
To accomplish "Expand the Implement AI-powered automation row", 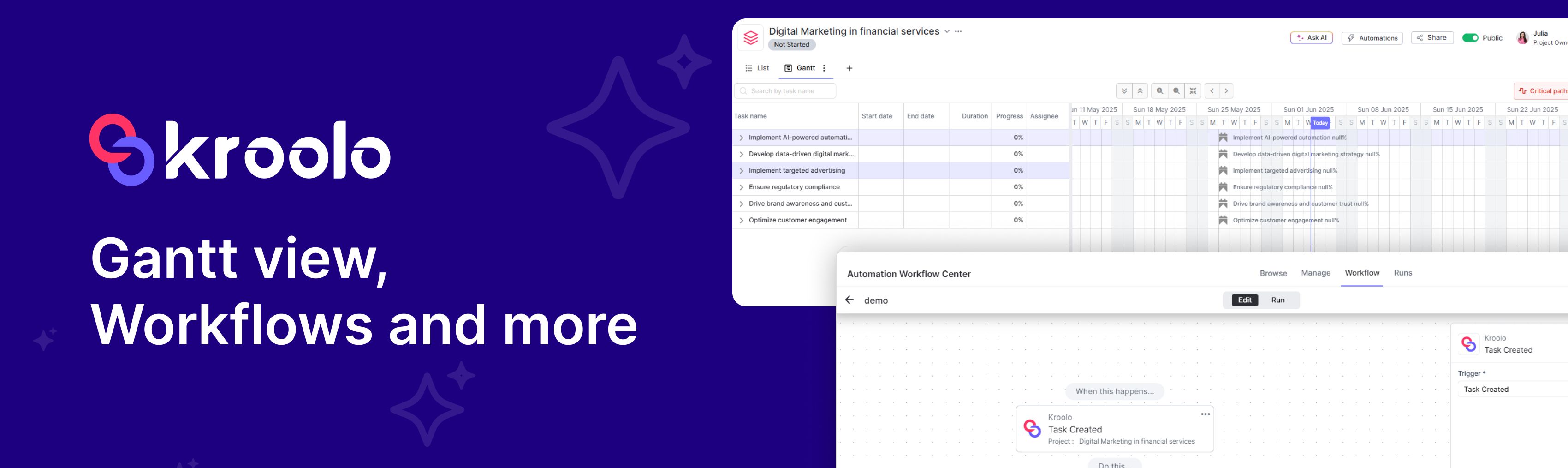I will (x=741, y=138).
